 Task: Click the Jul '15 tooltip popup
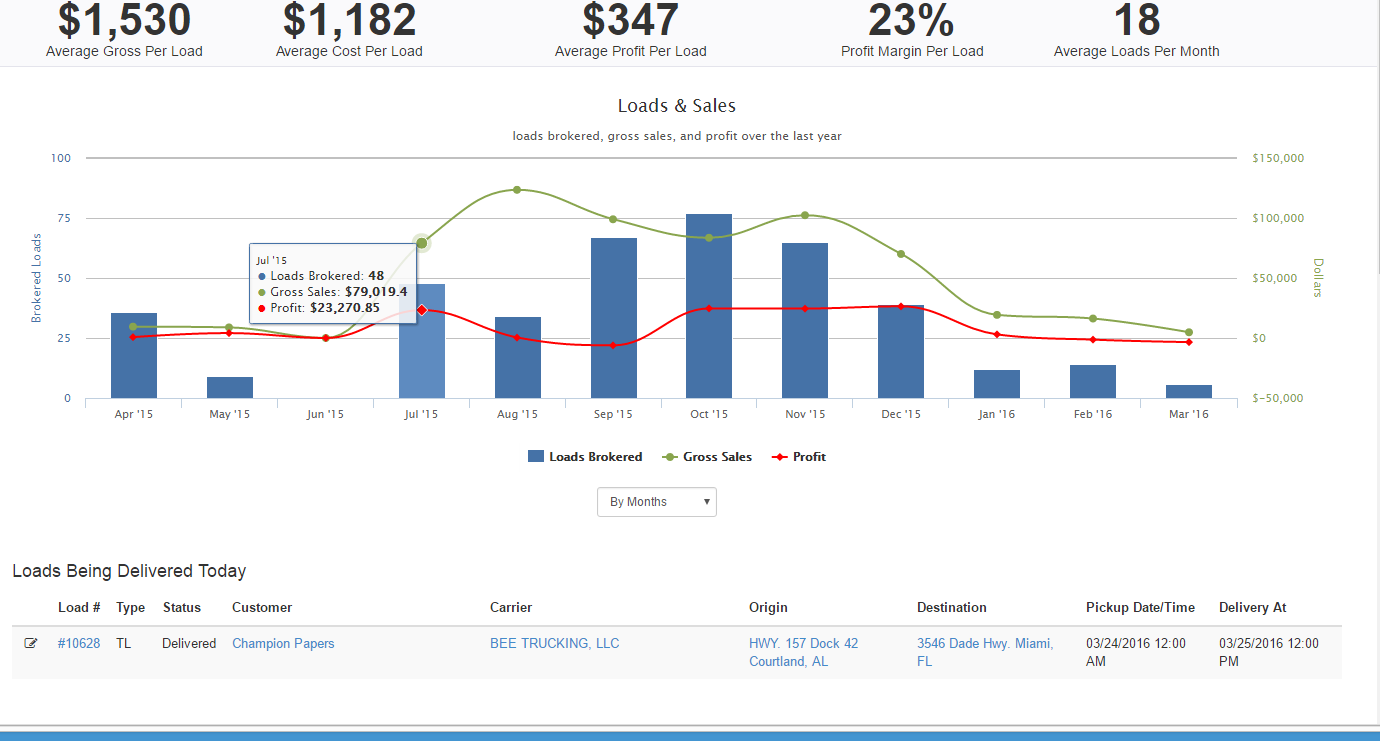(333, 283)
